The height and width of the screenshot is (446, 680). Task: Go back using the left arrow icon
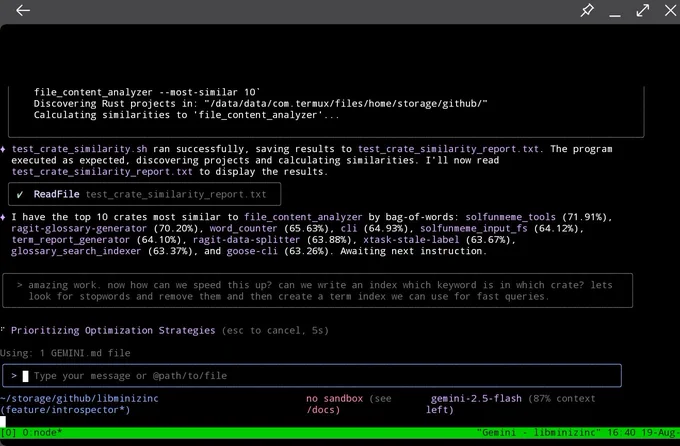[x=23, y=10]
